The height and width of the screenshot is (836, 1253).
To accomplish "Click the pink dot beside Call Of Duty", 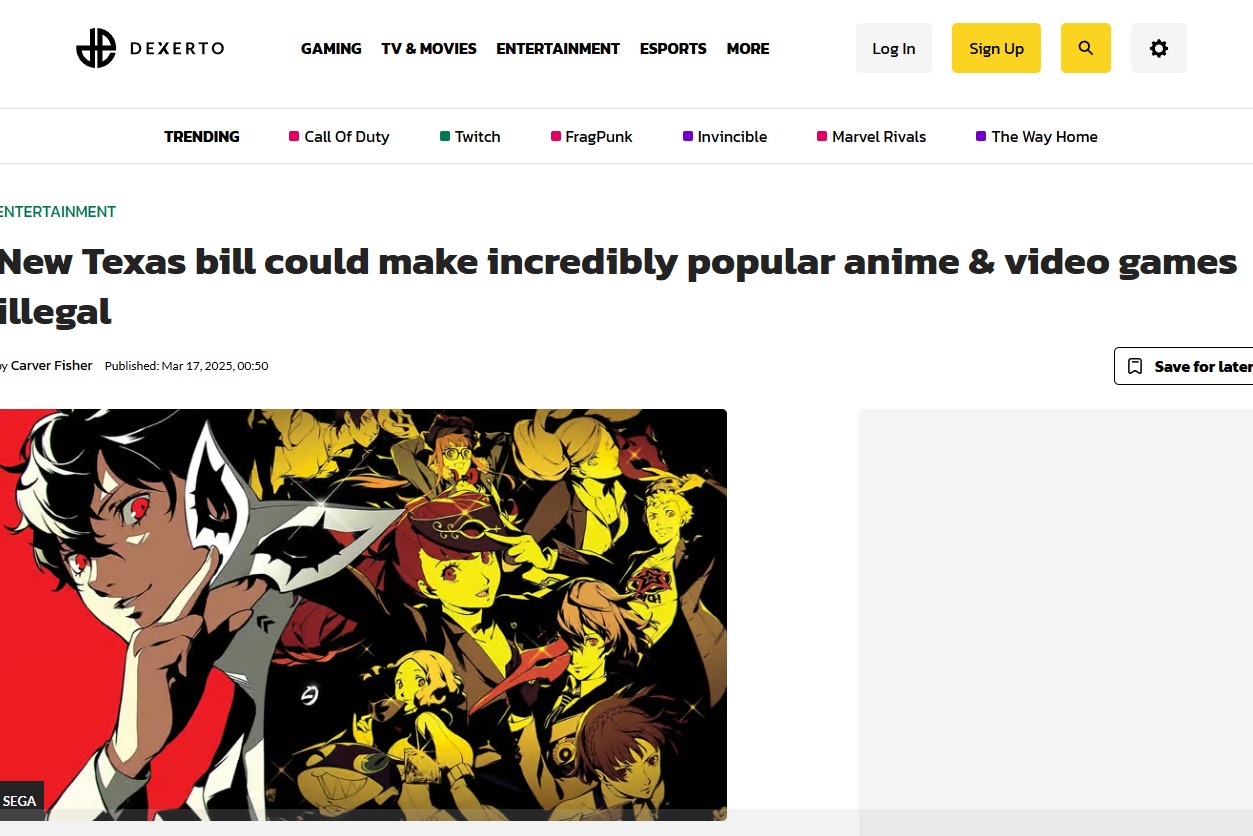I will tap(294, 136).
